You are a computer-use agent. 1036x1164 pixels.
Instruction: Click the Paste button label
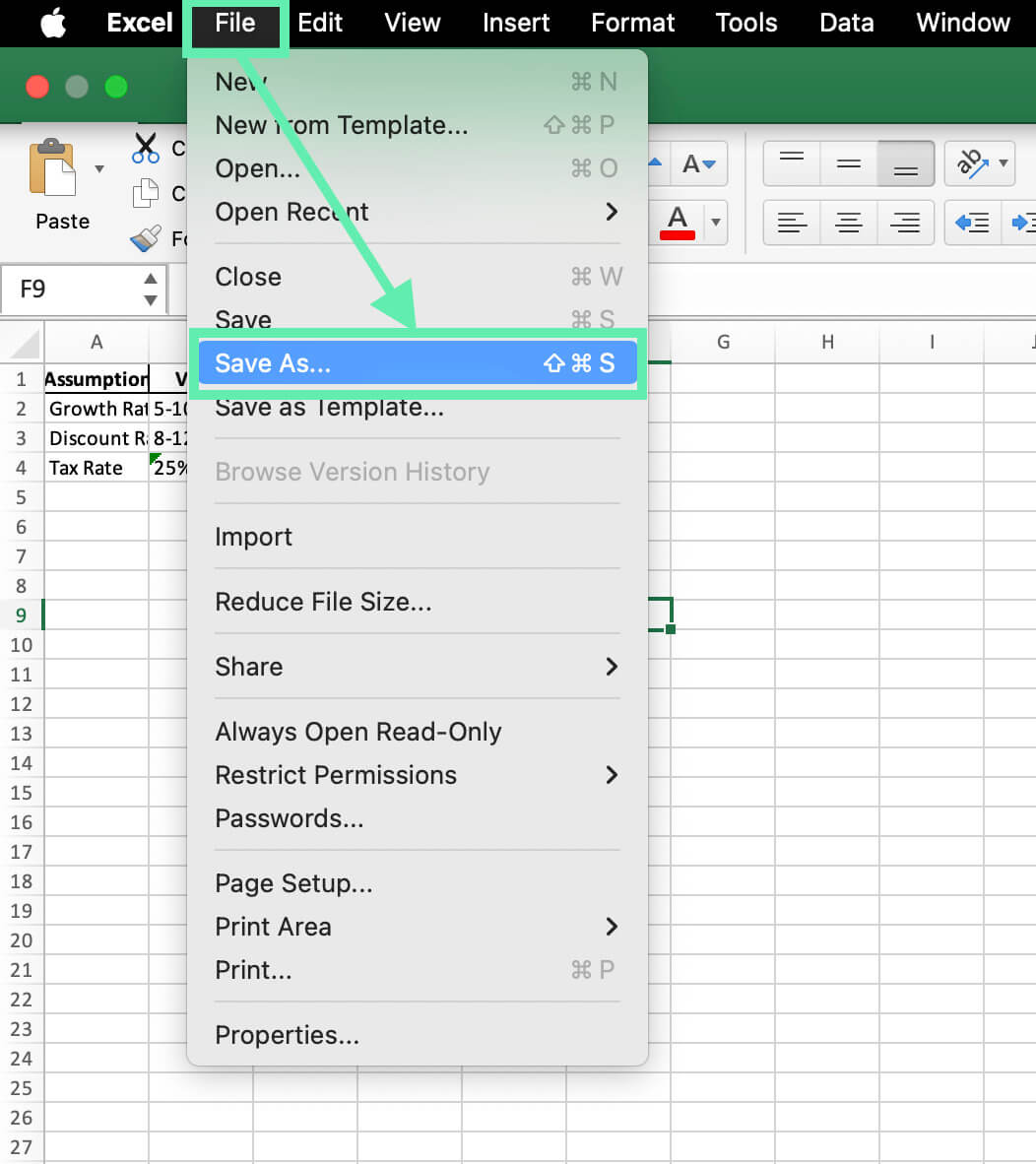[62, 222]
